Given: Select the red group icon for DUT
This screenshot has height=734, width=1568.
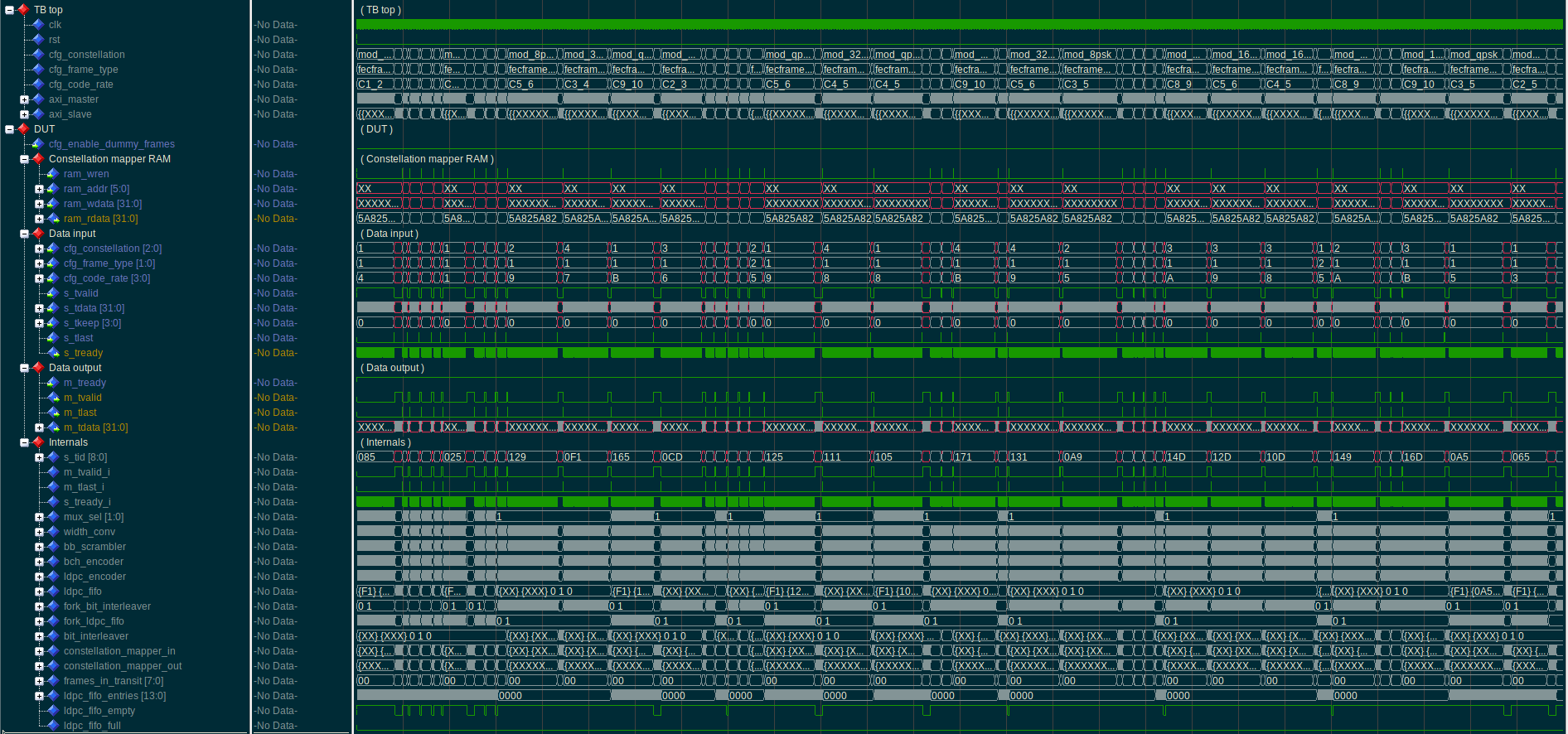Looking at the screenshot, I should [x=23, y=129].
